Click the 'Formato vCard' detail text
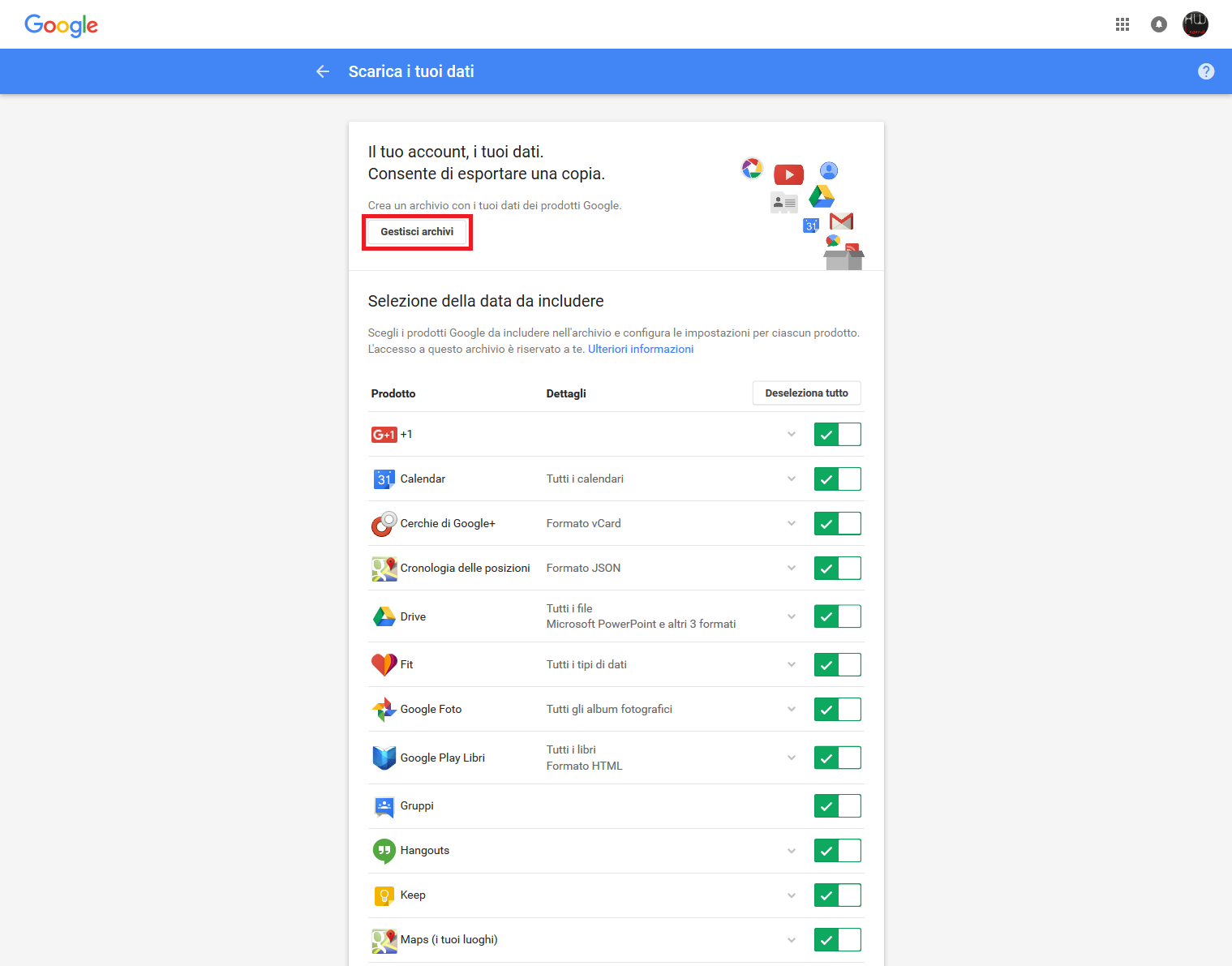The width and height of the screenshot is (1232, 966). coord(584,524)
